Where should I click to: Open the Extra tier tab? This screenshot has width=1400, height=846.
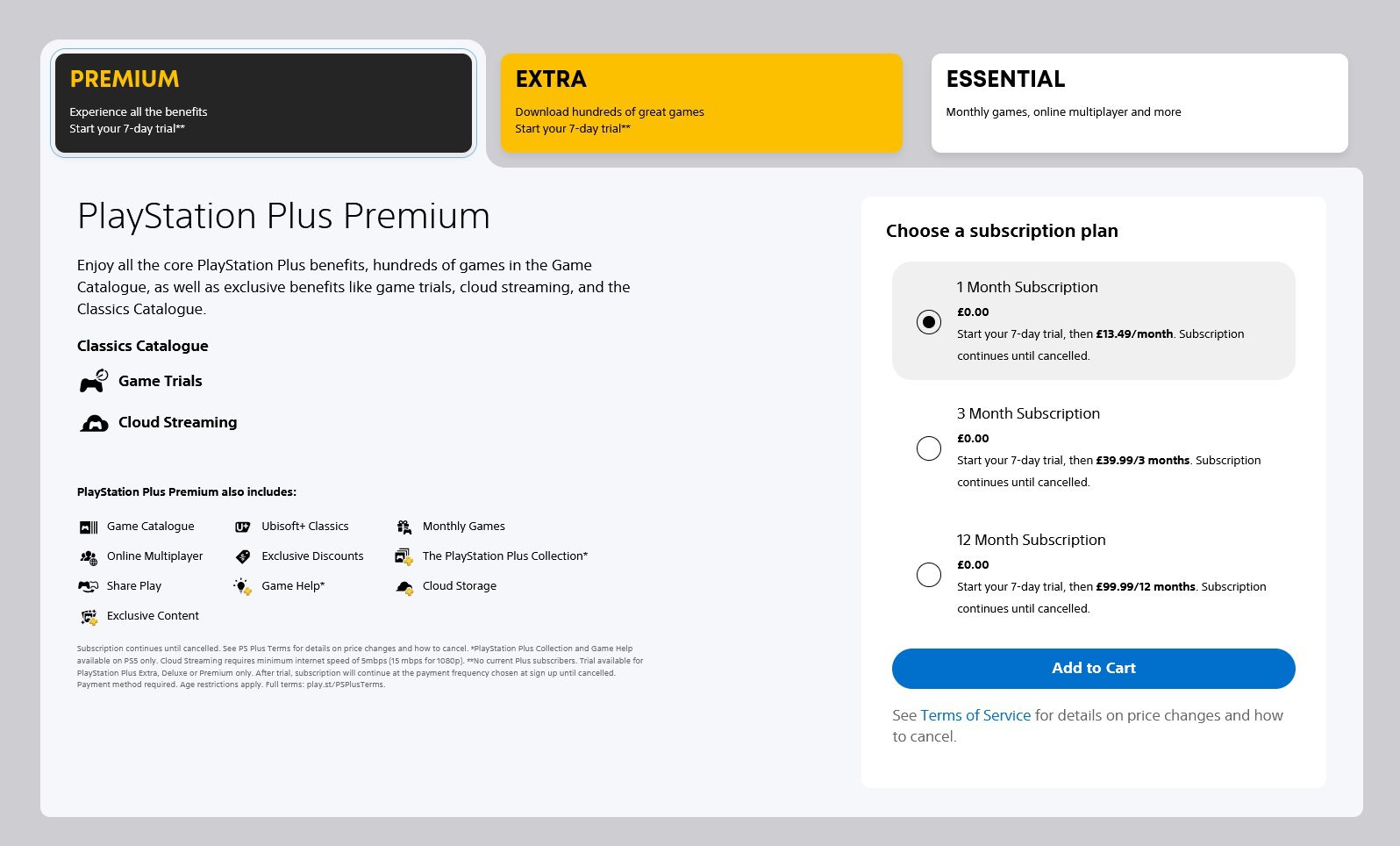click(701, 103)
